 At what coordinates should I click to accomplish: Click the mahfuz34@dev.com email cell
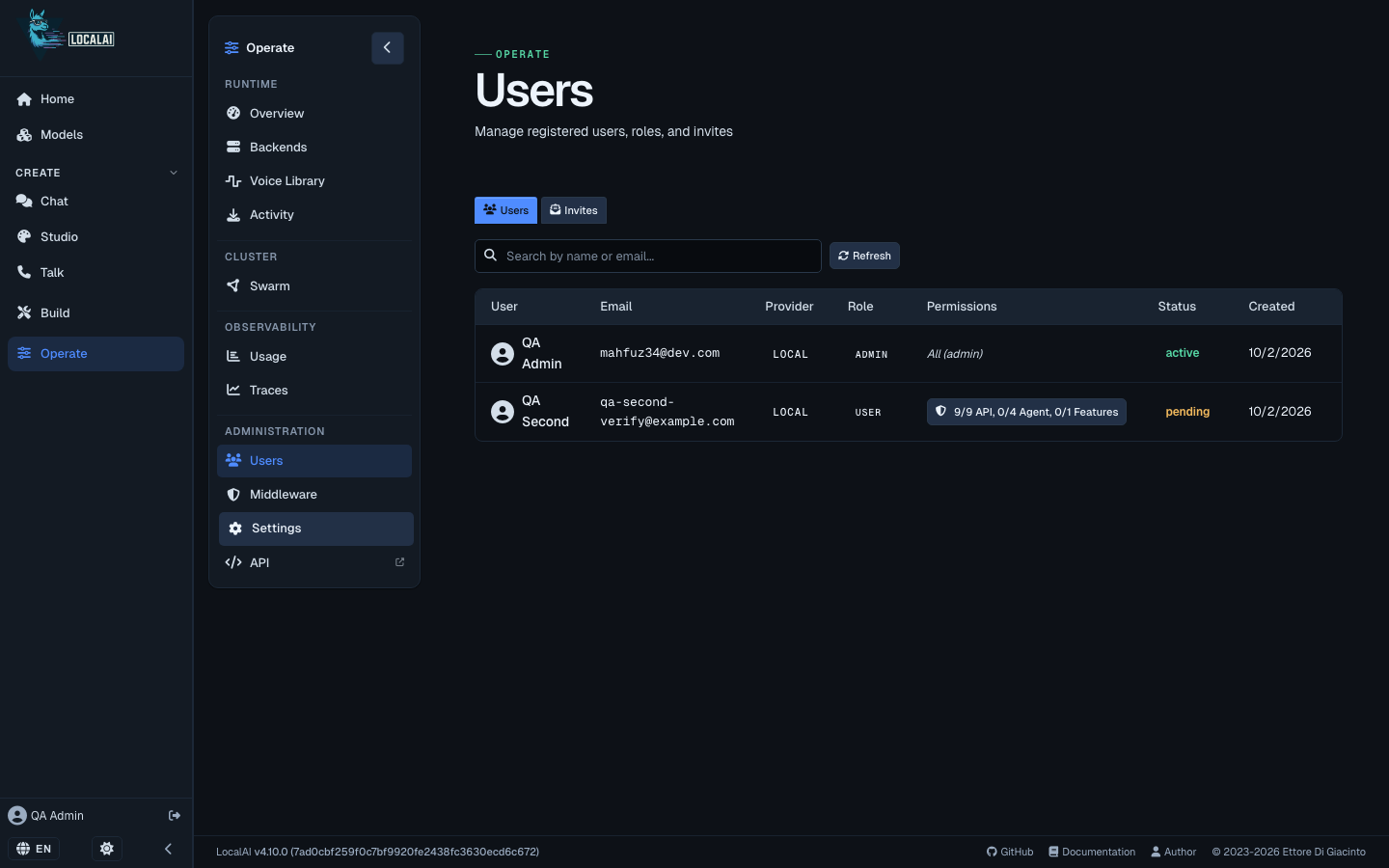[660, 353]
